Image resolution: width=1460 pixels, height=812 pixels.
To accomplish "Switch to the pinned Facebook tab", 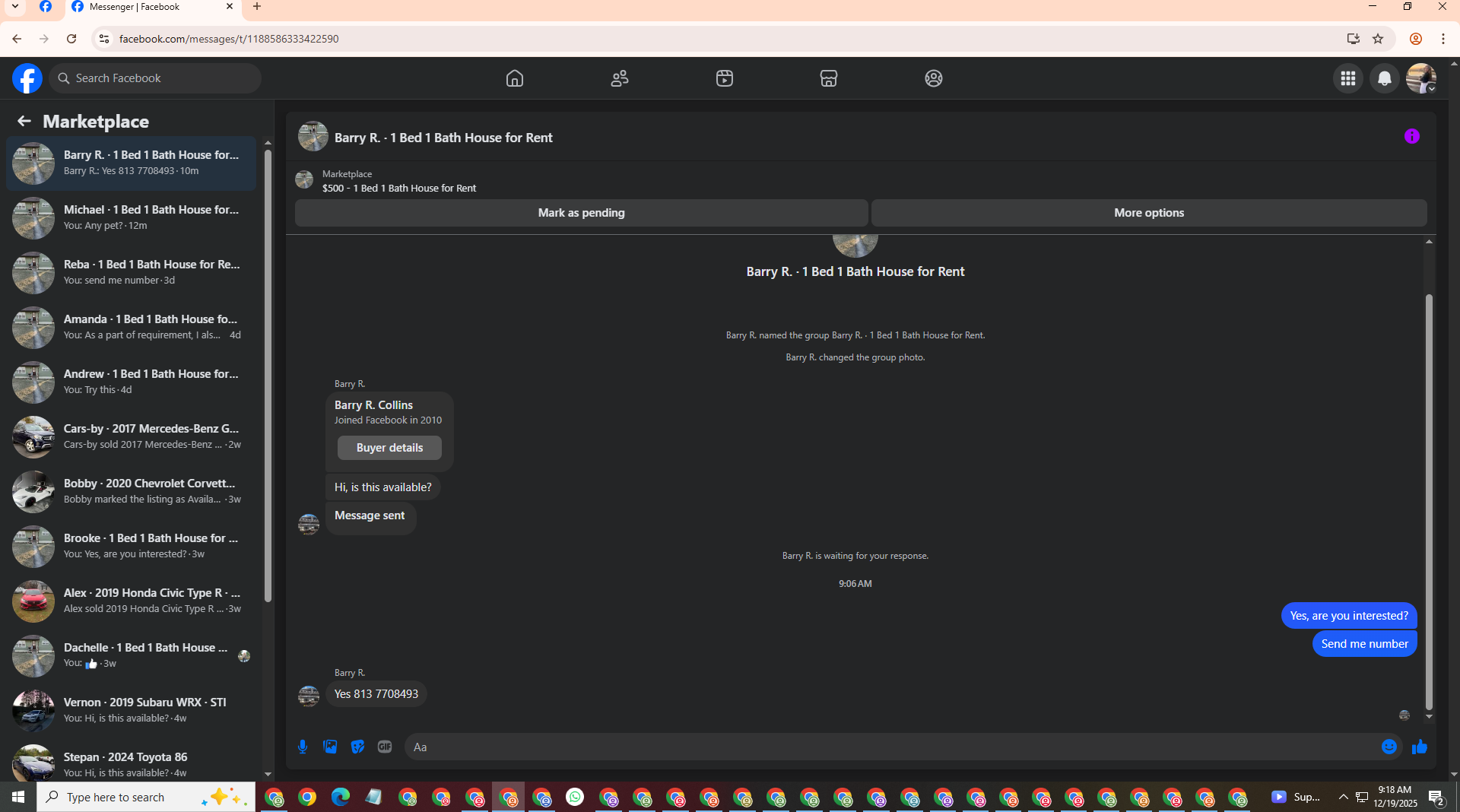I will coord(46,7).
